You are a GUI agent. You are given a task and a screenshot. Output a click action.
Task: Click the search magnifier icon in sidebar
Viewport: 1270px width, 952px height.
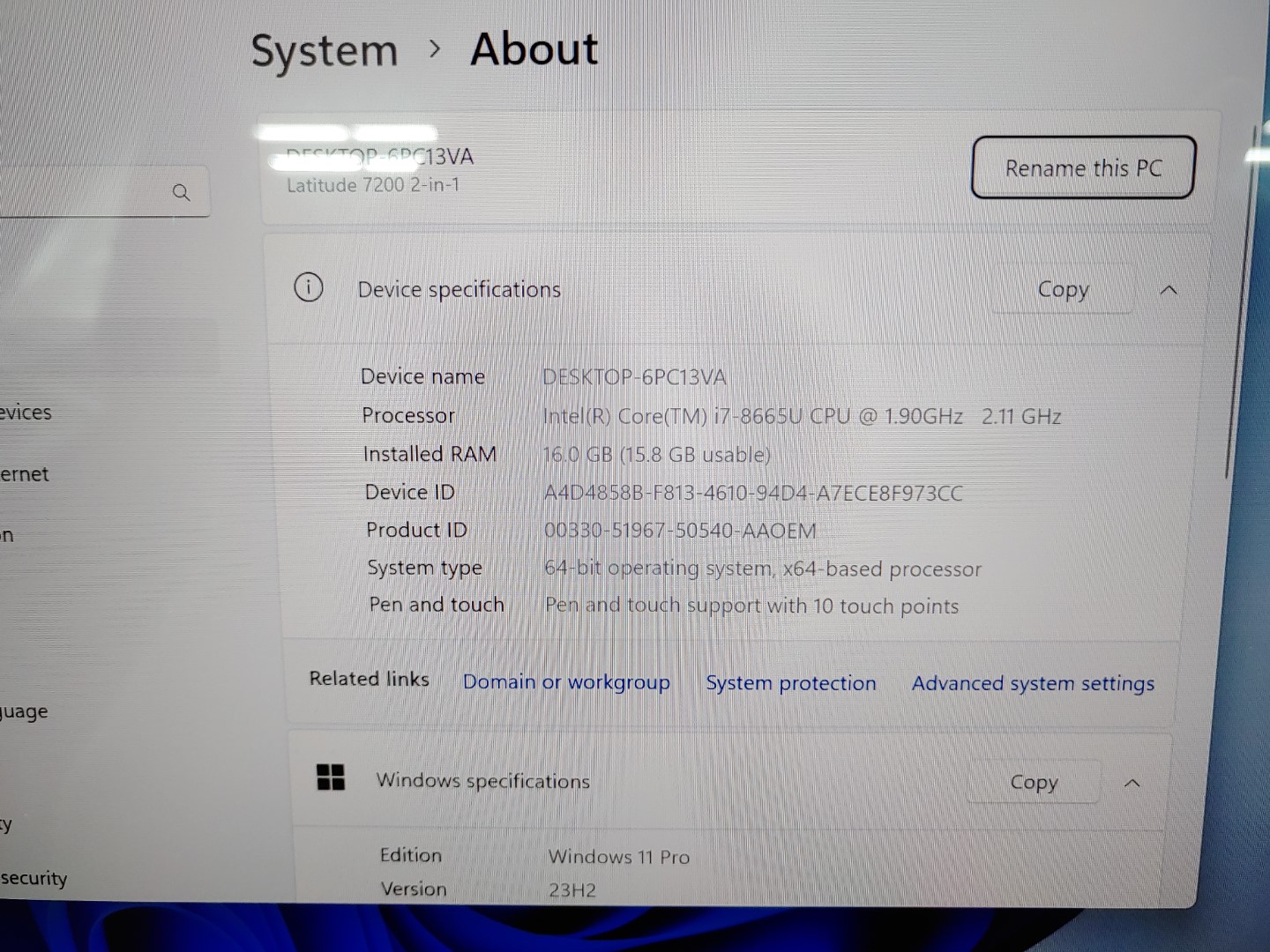182,192
